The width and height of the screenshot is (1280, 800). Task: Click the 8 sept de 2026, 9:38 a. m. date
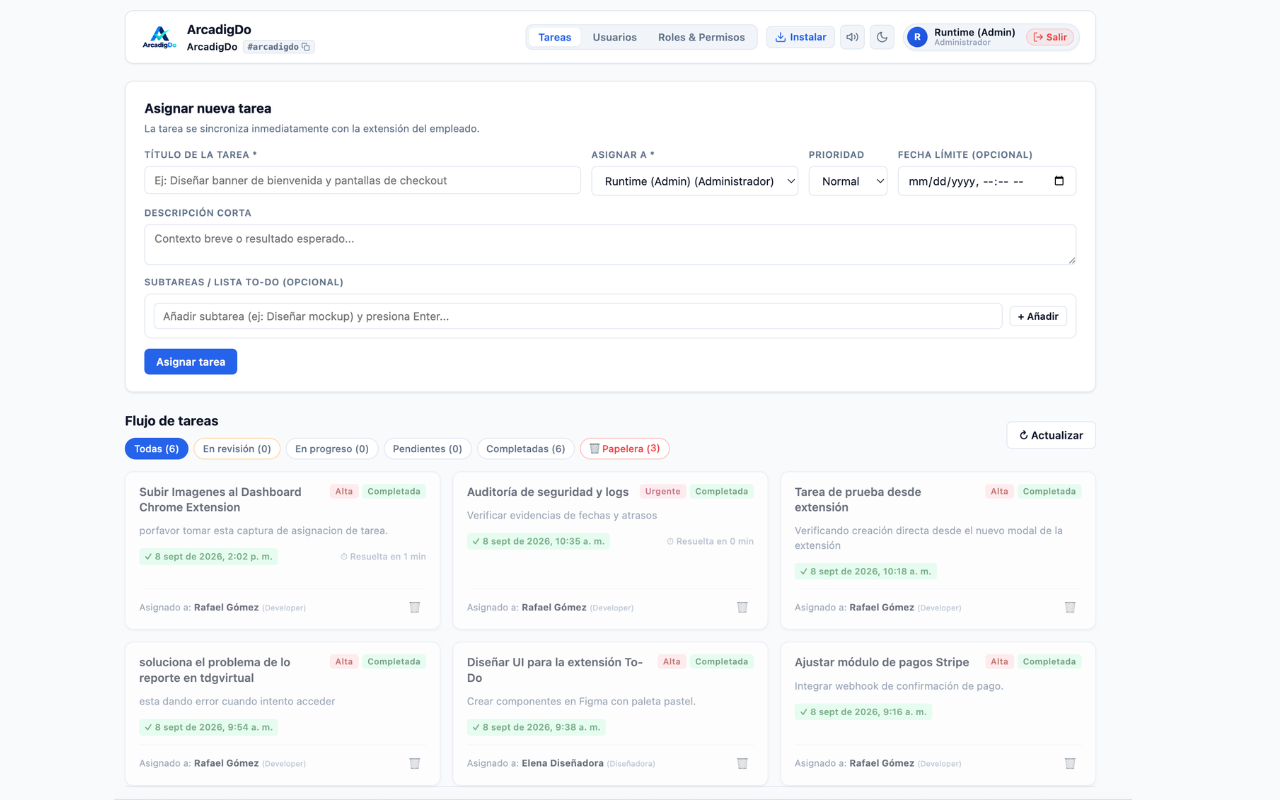point(536,727)
